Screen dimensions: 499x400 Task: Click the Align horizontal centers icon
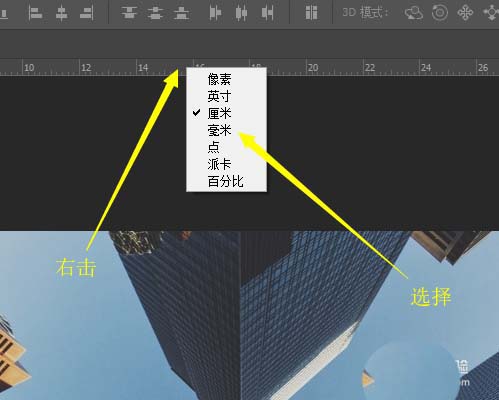click(62, 13)
